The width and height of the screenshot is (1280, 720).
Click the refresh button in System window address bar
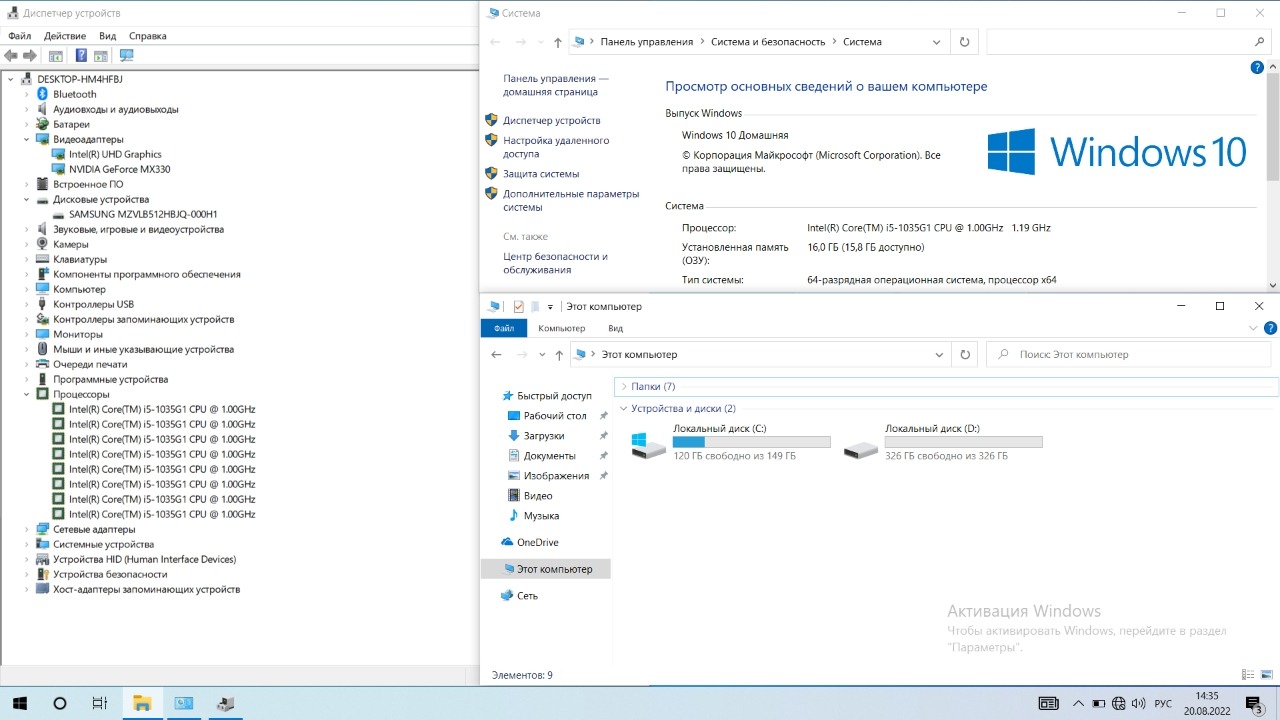(x=964, y=42)
